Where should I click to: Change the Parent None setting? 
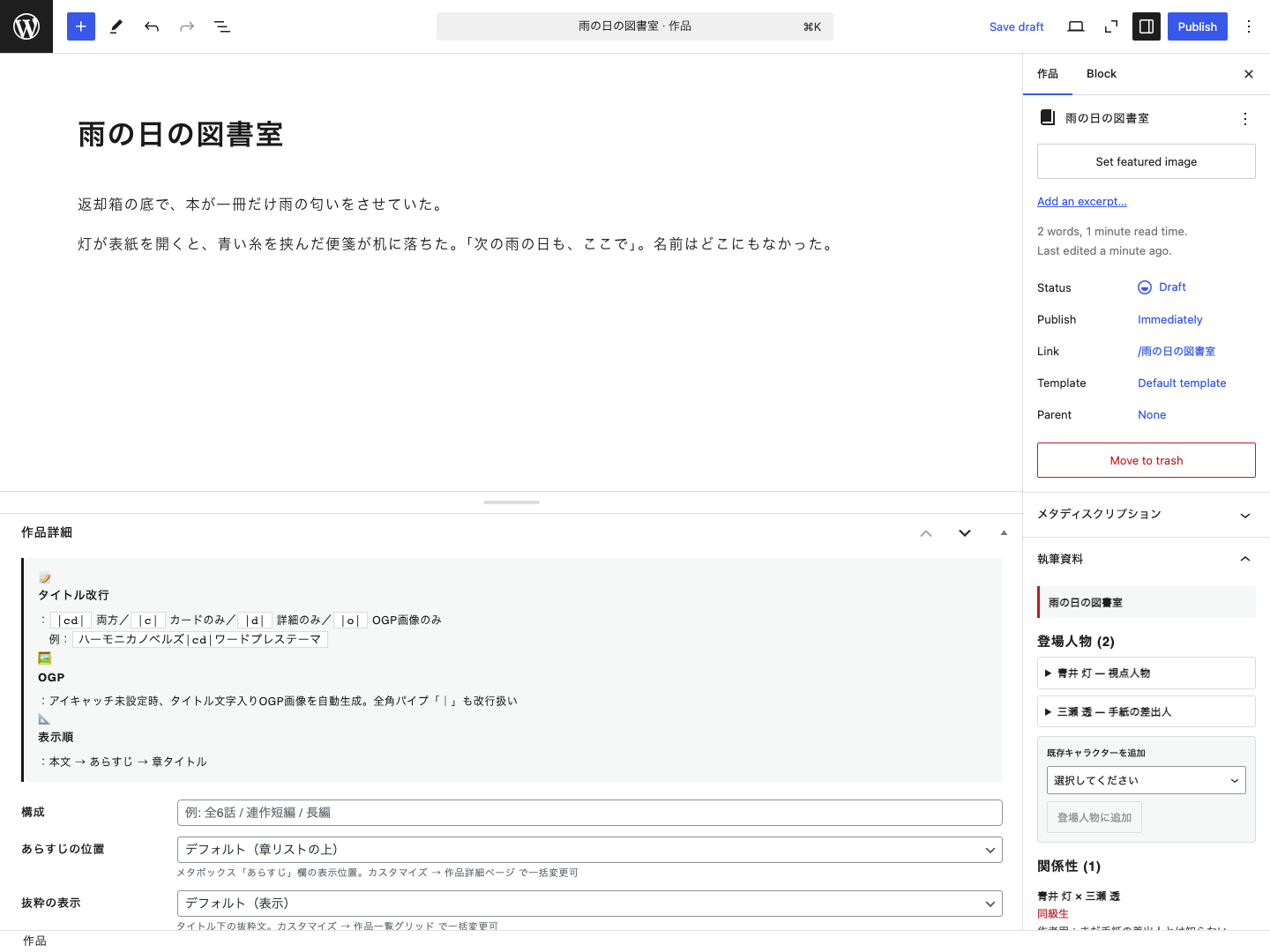1152,415
